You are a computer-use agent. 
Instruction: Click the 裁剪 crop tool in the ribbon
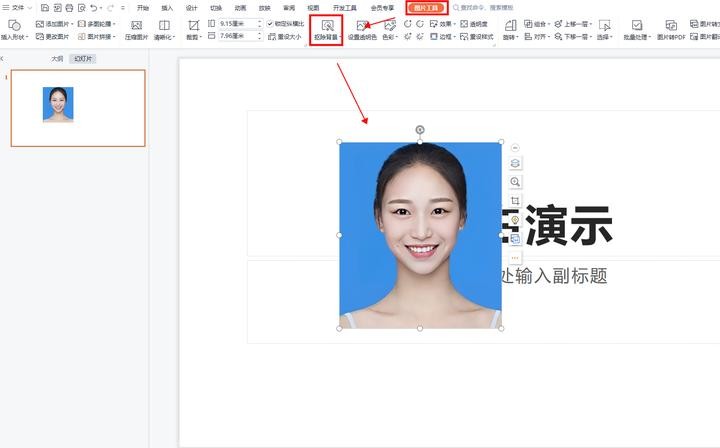point(193,29)
